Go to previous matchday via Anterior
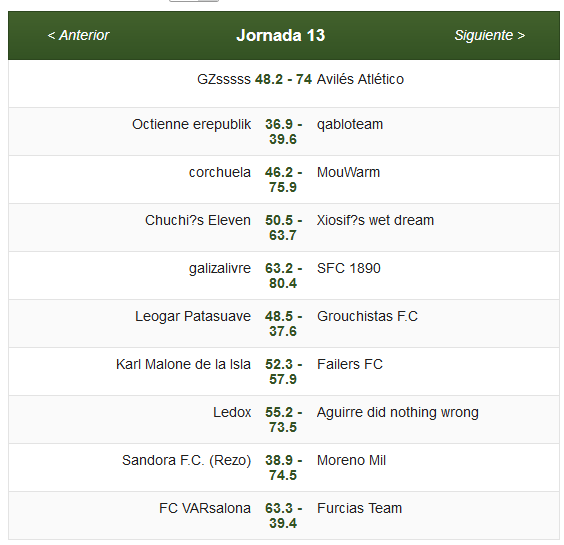The height and width of the screenshot is (545, 564). 78,35
